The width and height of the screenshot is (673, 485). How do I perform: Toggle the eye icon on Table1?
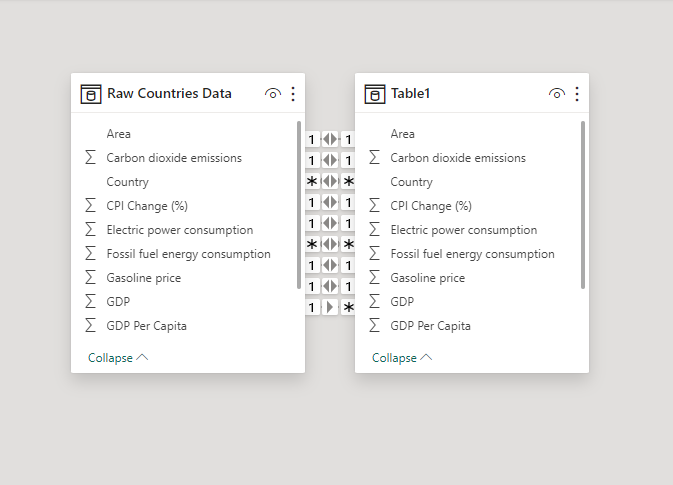coord(557,94)
